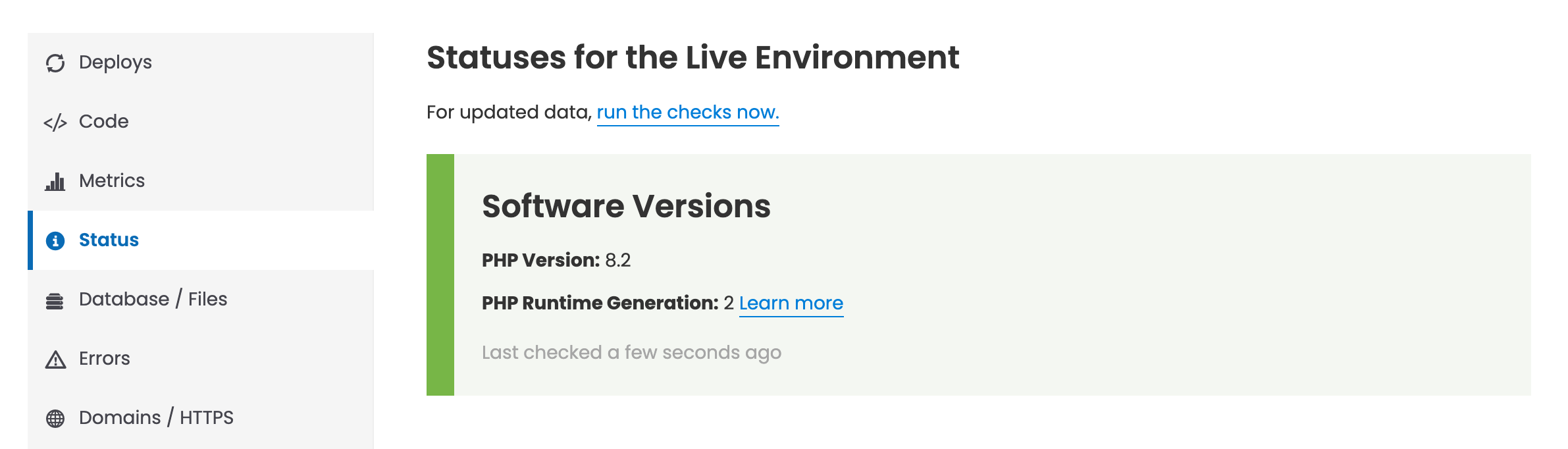The height and width of the screenshot is (449, 1568).
Task: Click the Software Versions heading
Action: 625,207
